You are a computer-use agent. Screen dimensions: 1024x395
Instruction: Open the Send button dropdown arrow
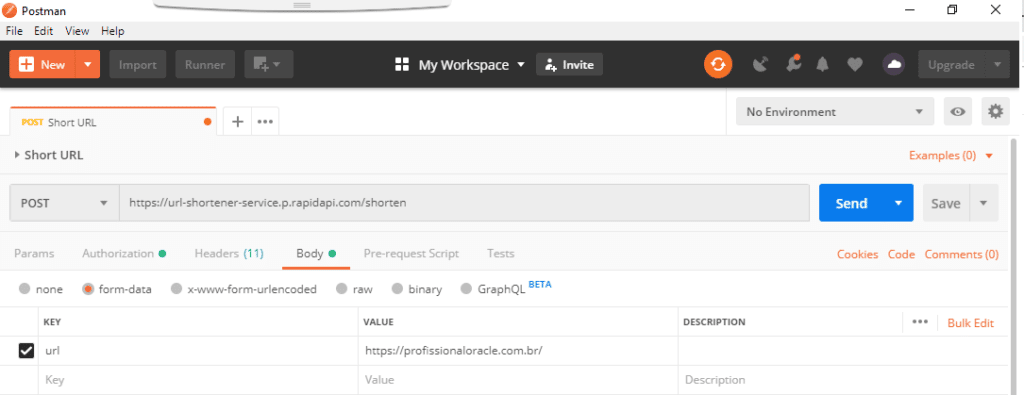point(899,203)
